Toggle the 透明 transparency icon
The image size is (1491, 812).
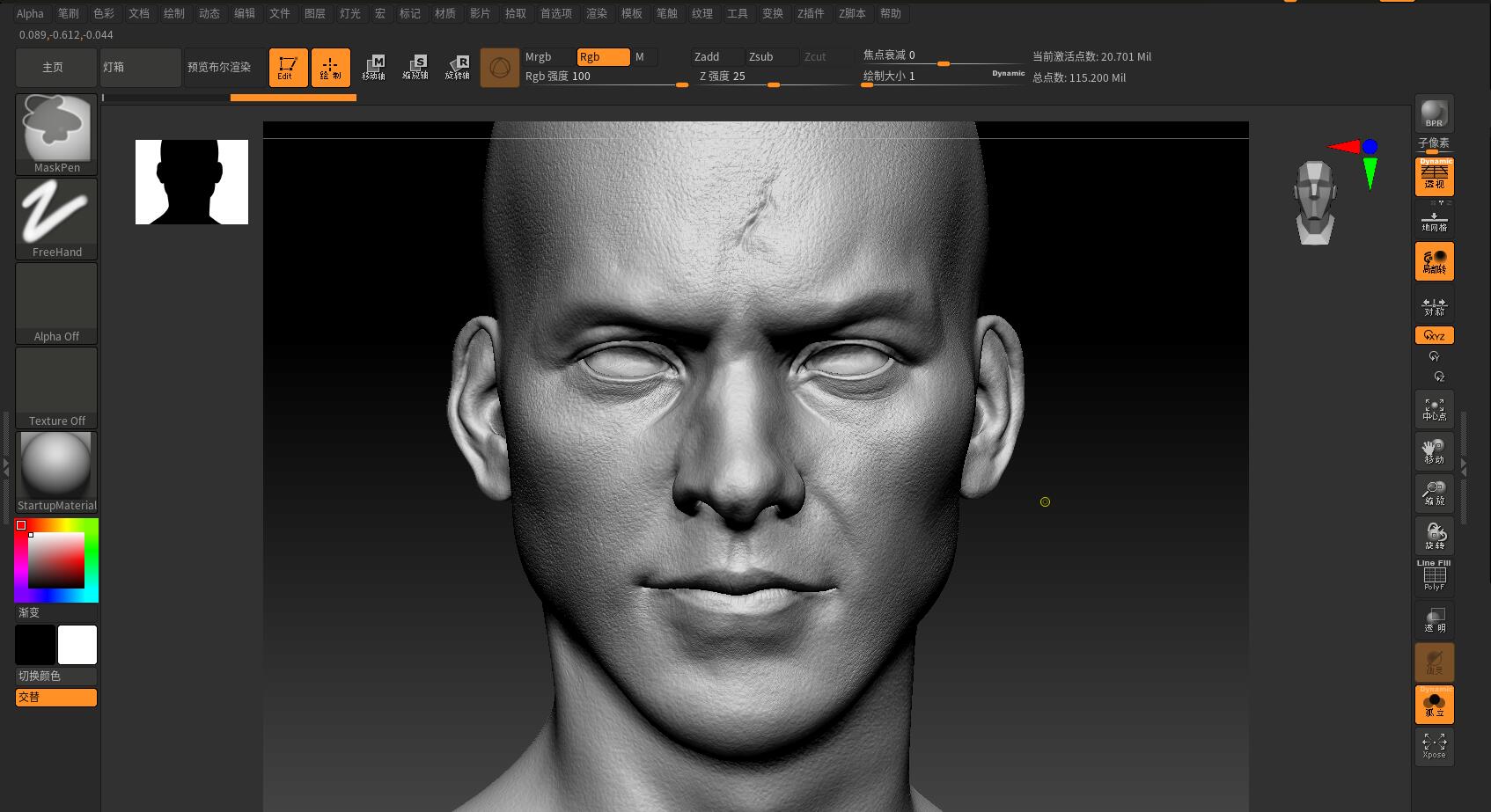[1435, 619]
